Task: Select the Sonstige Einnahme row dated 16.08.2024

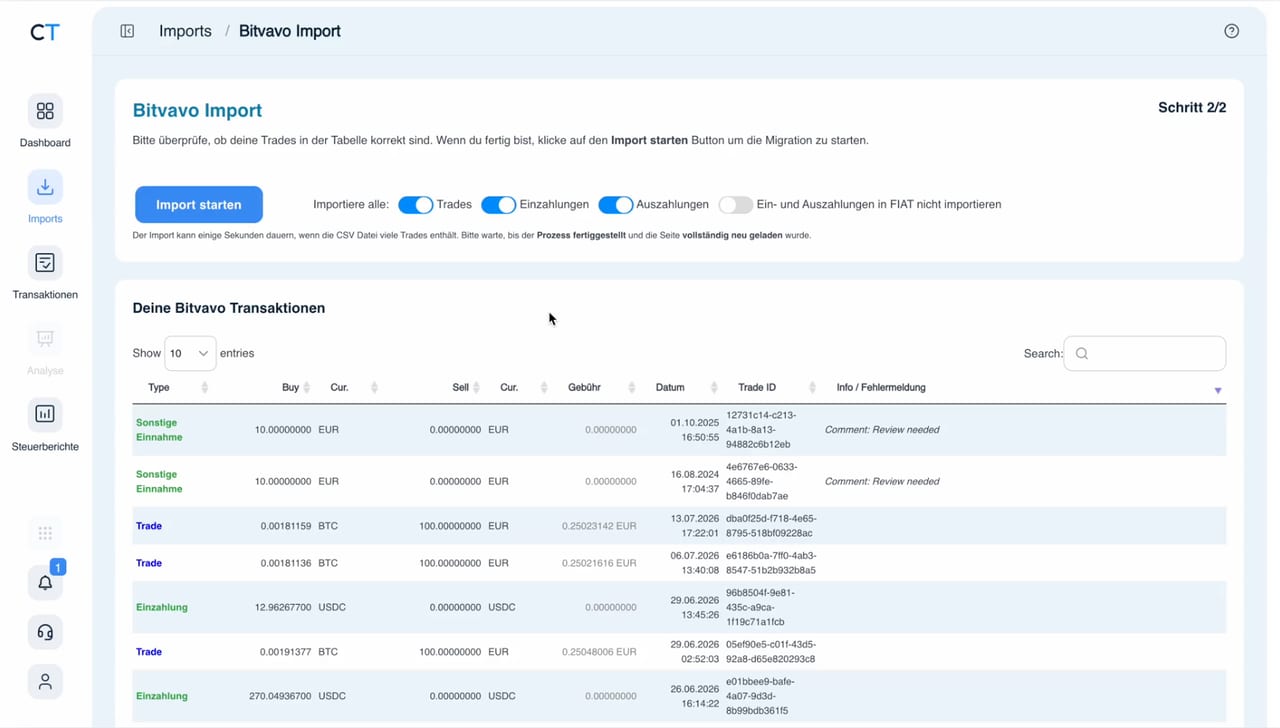Action: click(x=679, y=482)
